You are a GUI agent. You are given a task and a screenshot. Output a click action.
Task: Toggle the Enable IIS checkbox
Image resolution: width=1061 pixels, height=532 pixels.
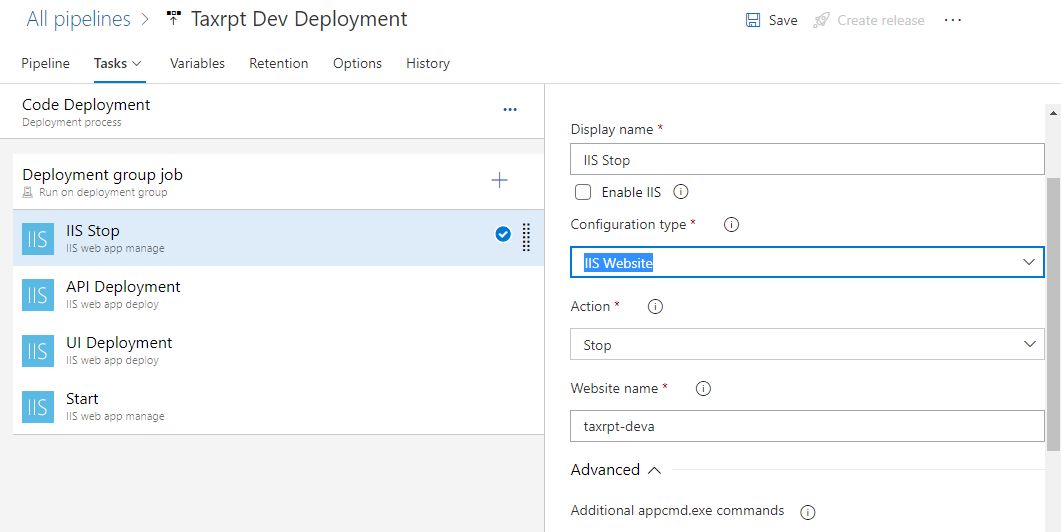pyautogui.click(x=583, y=192)
